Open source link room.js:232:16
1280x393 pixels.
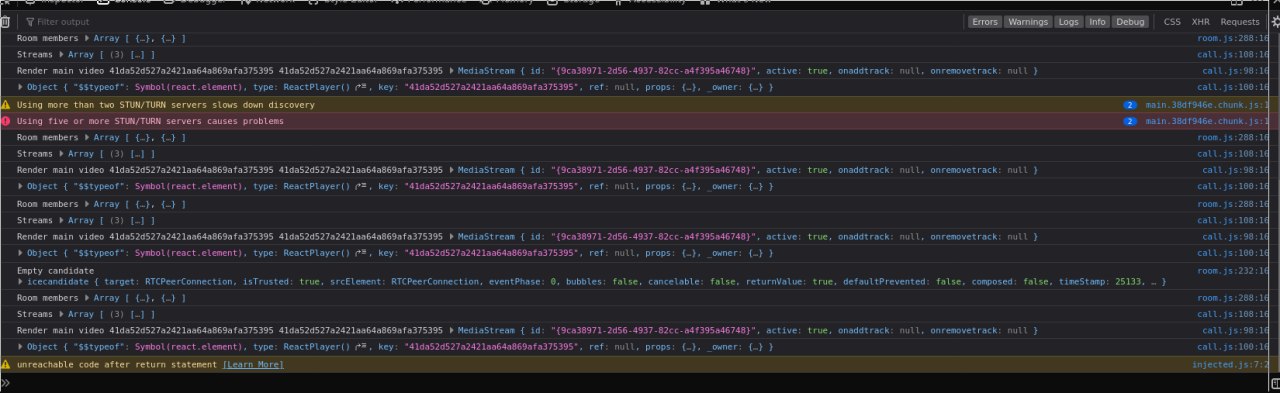tap(1233, 271)
